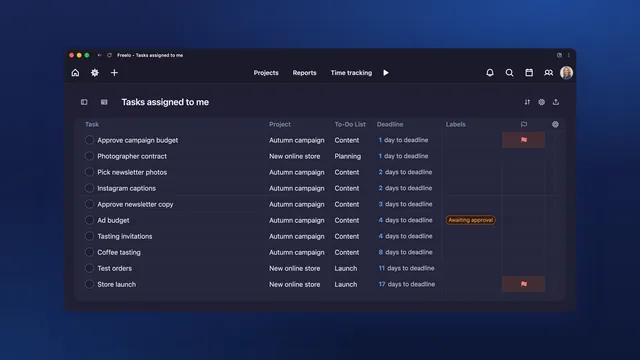The height and width of the screenshot is (360, 640).
Task: Click Launch list in Test orders row
Action: (x=345, y=268)
